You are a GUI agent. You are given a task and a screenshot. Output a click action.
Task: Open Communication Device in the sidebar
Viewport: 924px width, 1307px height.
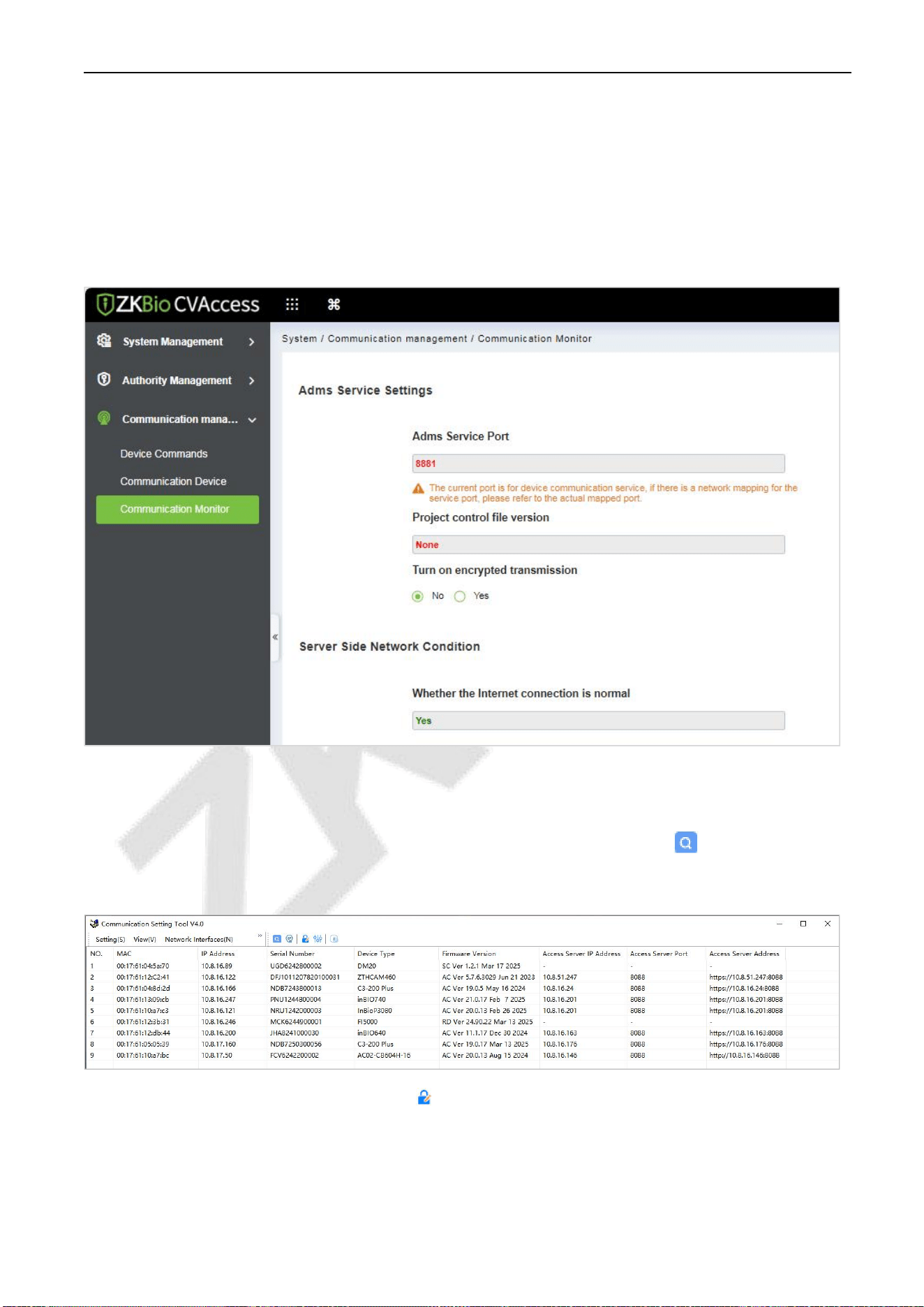click(x=173, y=481)
